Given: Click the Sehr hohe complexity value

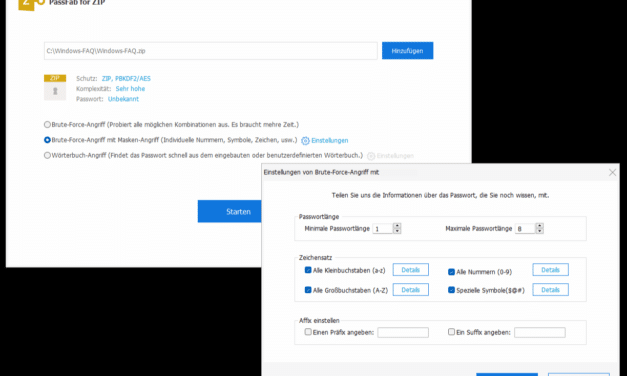Looking at the screenshot, I should [x=130, y=89].
